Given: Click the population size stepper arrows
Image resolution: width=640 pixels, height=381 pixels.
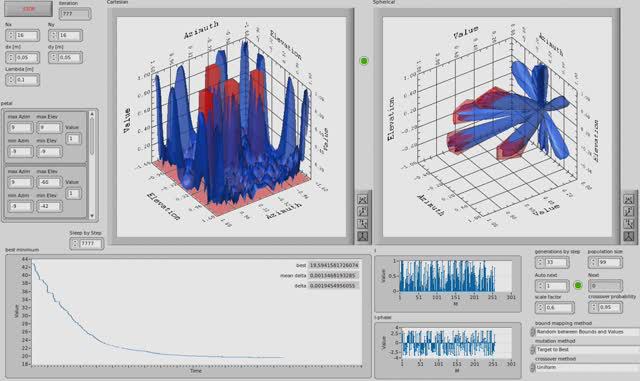Looking at the screenshot, I should [x=593, y=262].
